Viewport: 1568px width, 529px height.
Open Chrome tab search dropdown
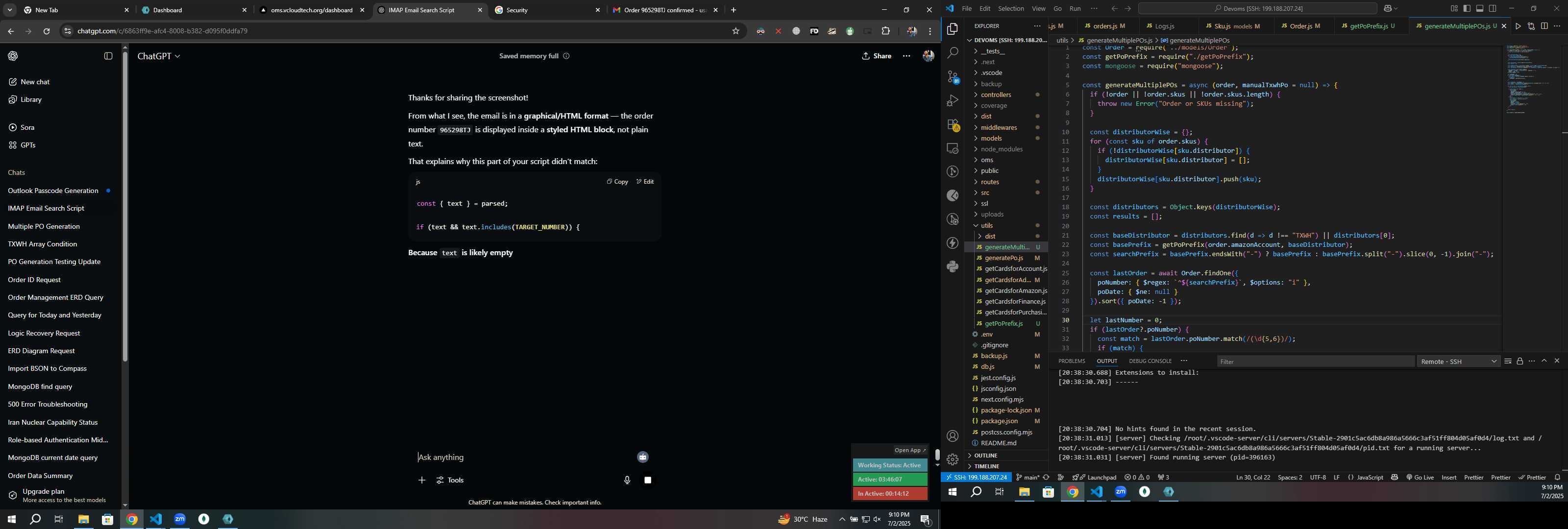click(10, 10)
